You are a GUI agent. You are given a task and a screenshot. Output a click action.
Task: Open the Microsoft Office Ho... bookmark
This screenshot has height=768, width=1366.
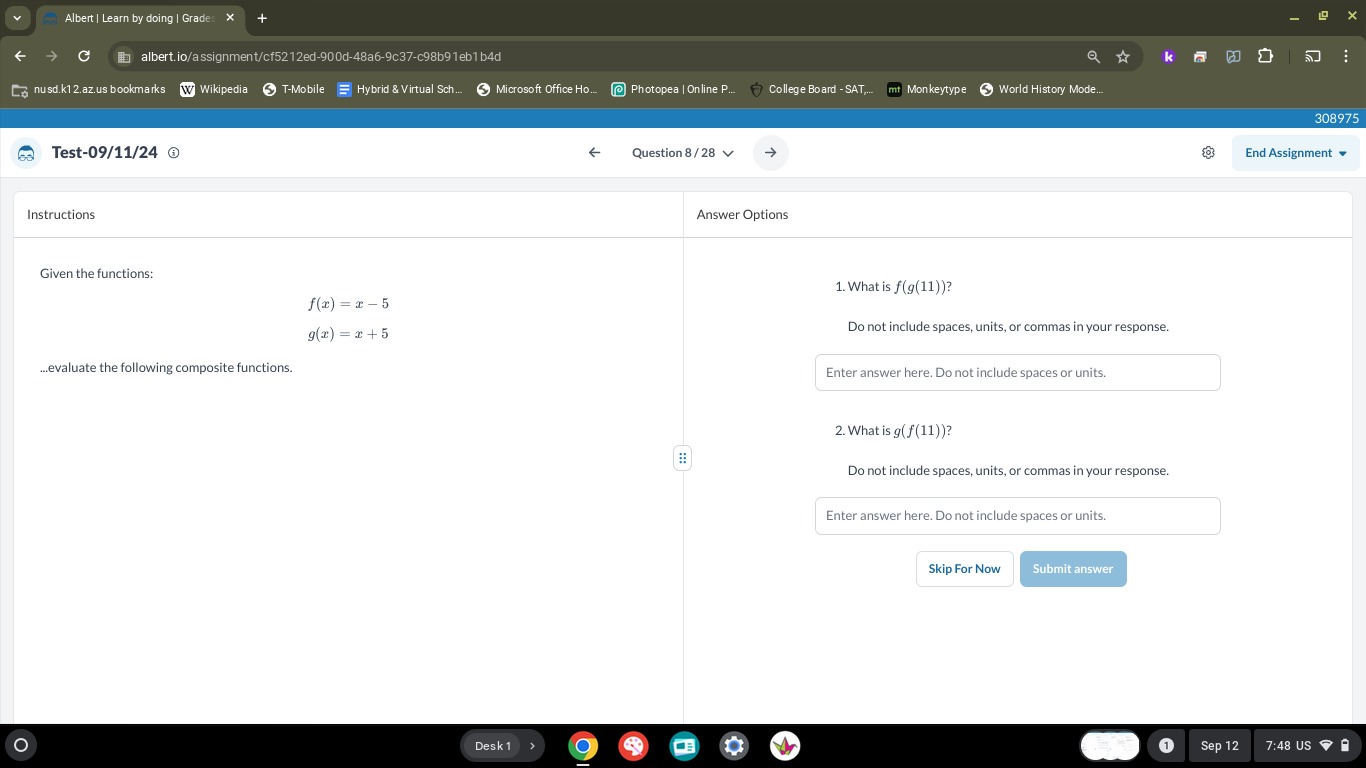click(537, 89)
